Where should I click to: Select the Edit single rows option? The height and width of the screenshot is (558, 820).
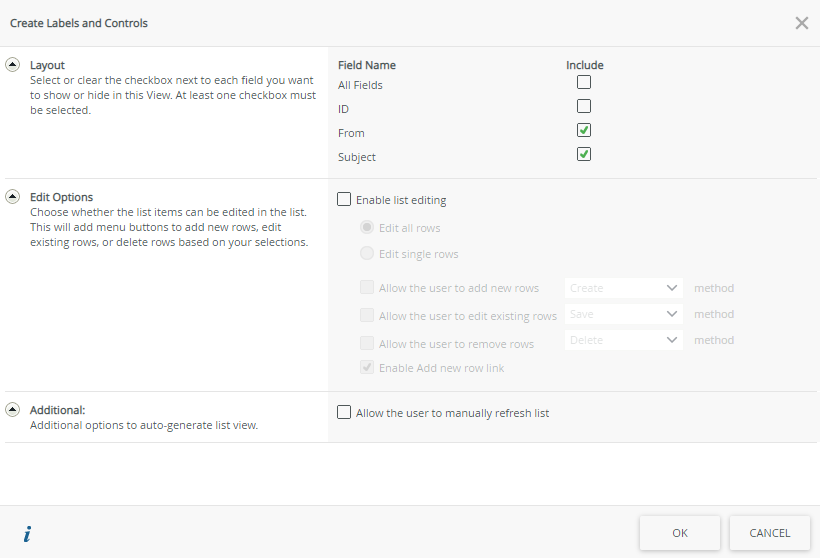tap(367, 254)
